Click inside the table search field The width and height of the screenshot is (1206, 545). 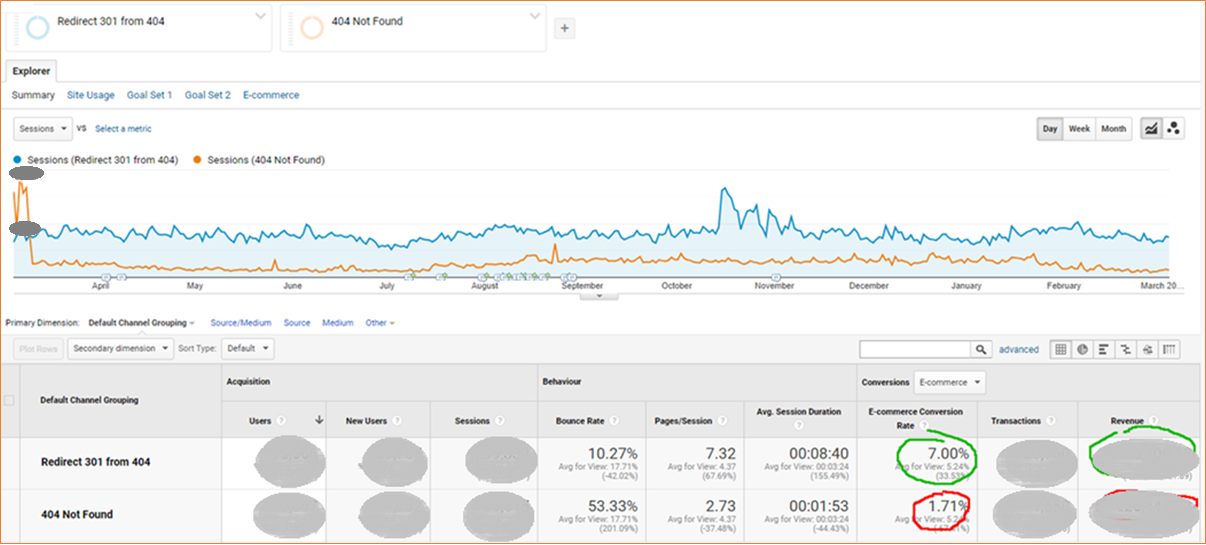coord(915,349)
